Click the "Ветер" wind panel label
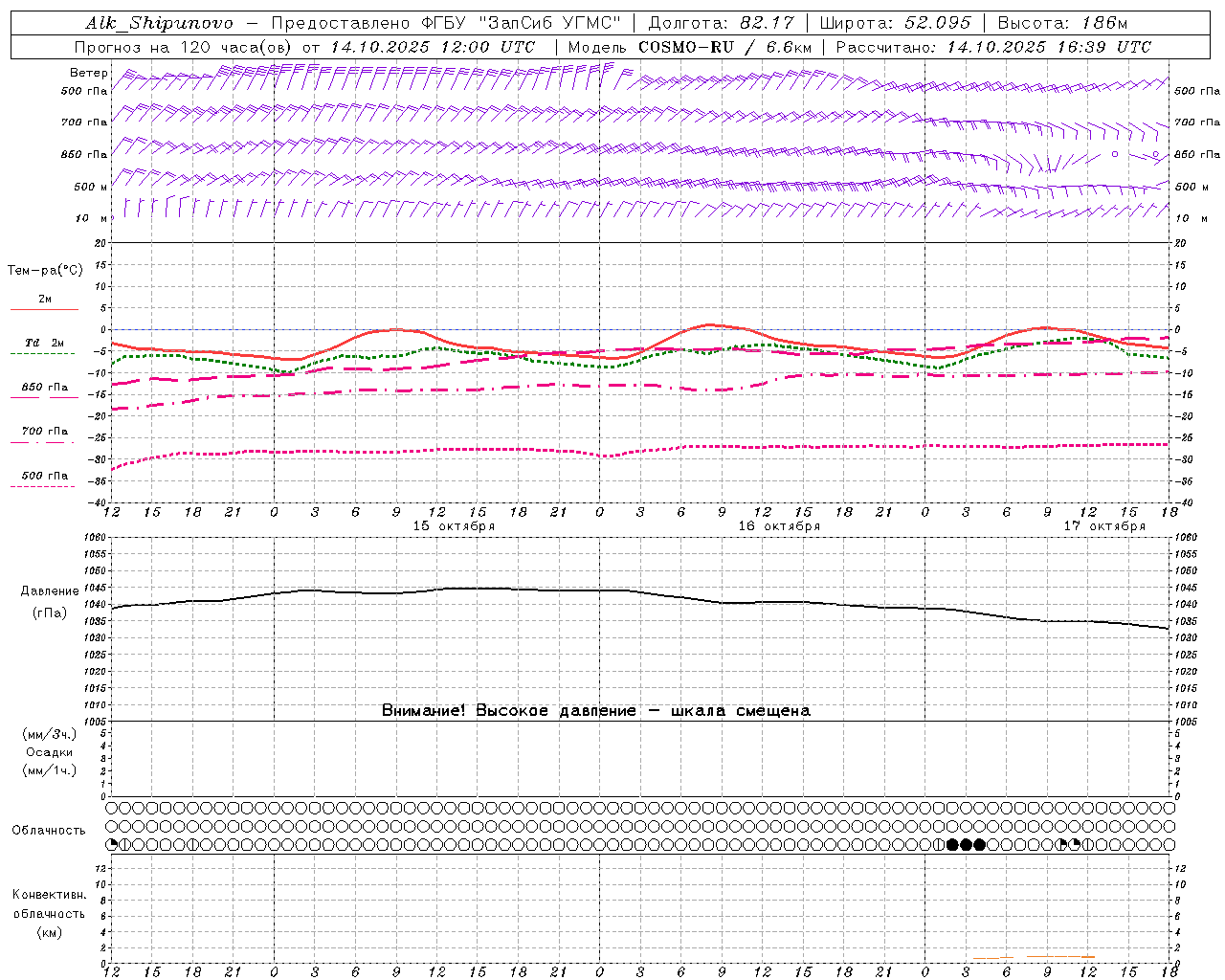The image size is (1225, 980). coord(89,73)
